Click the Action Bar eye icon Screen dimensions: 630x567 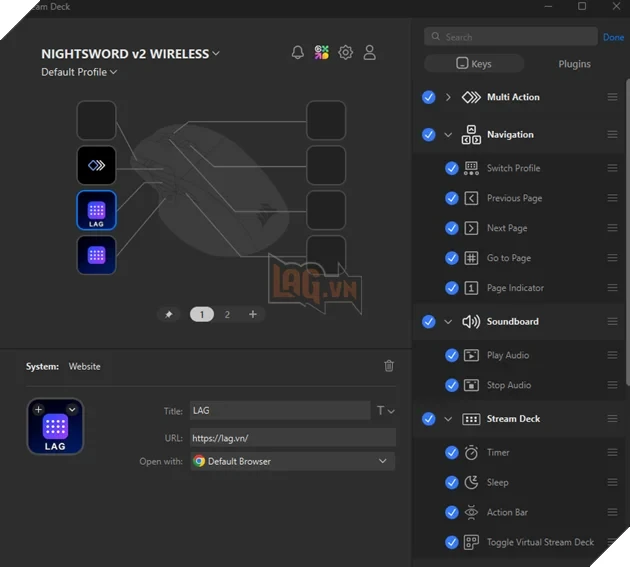click(471, 512)
